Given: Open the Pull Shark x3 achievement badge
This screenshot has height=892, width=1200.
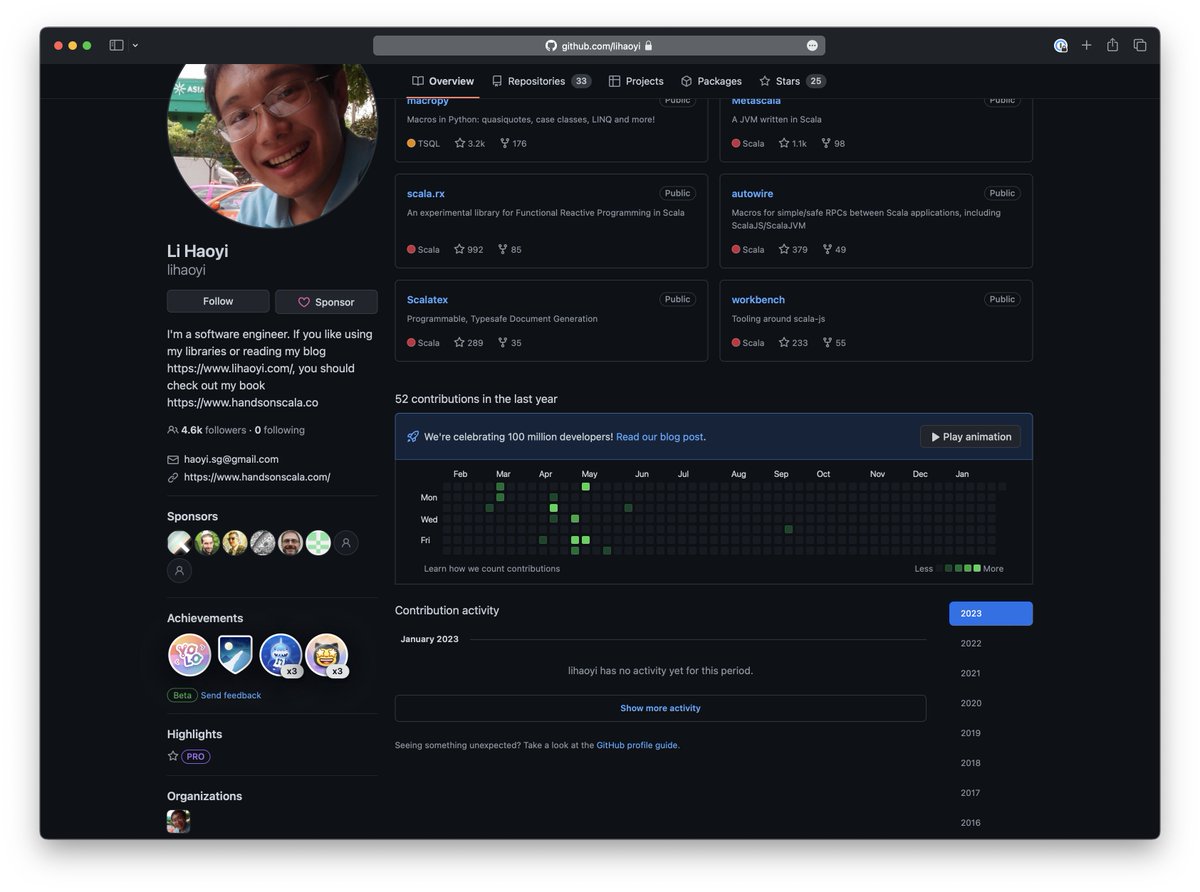Looking at the screenshot, I should coord(281,655).
